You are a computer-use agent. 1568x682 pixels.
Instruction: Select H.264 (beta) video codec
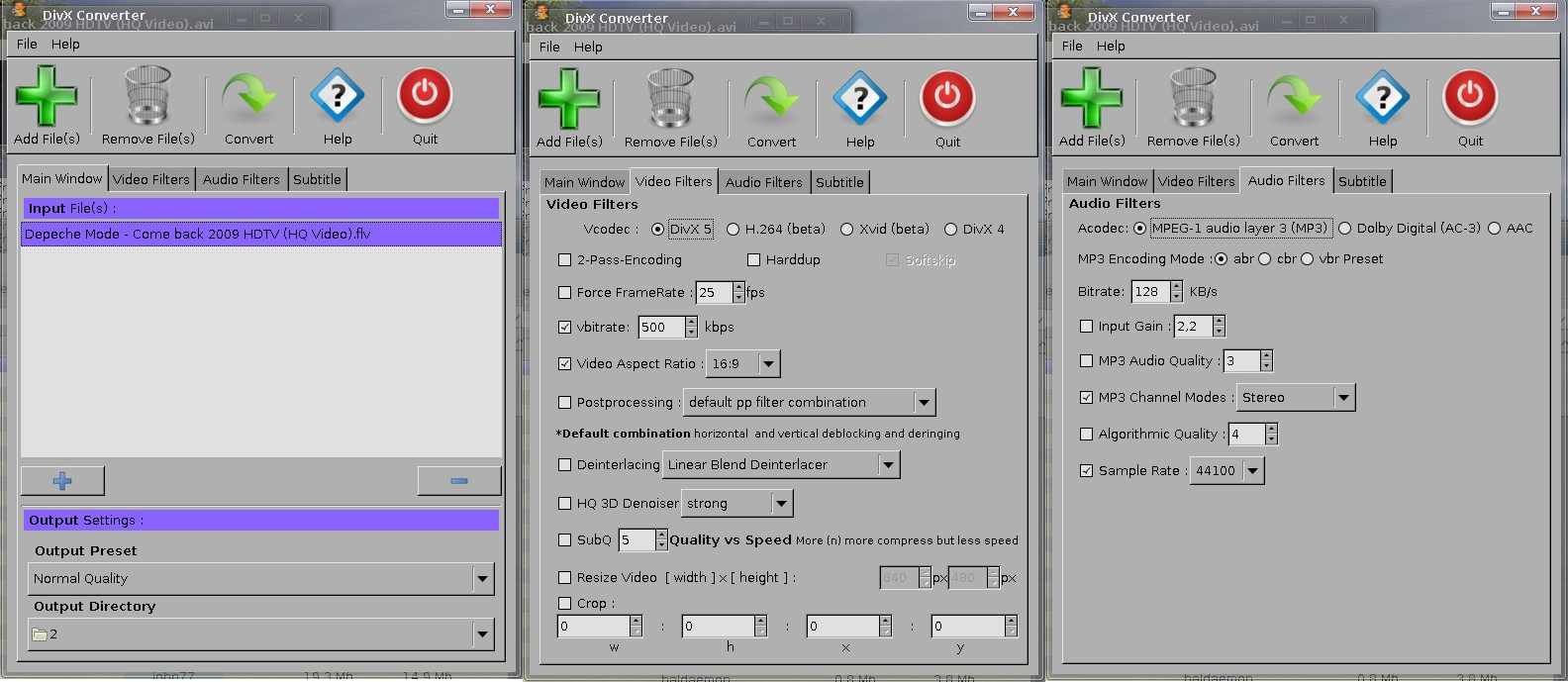pos(734,230)
